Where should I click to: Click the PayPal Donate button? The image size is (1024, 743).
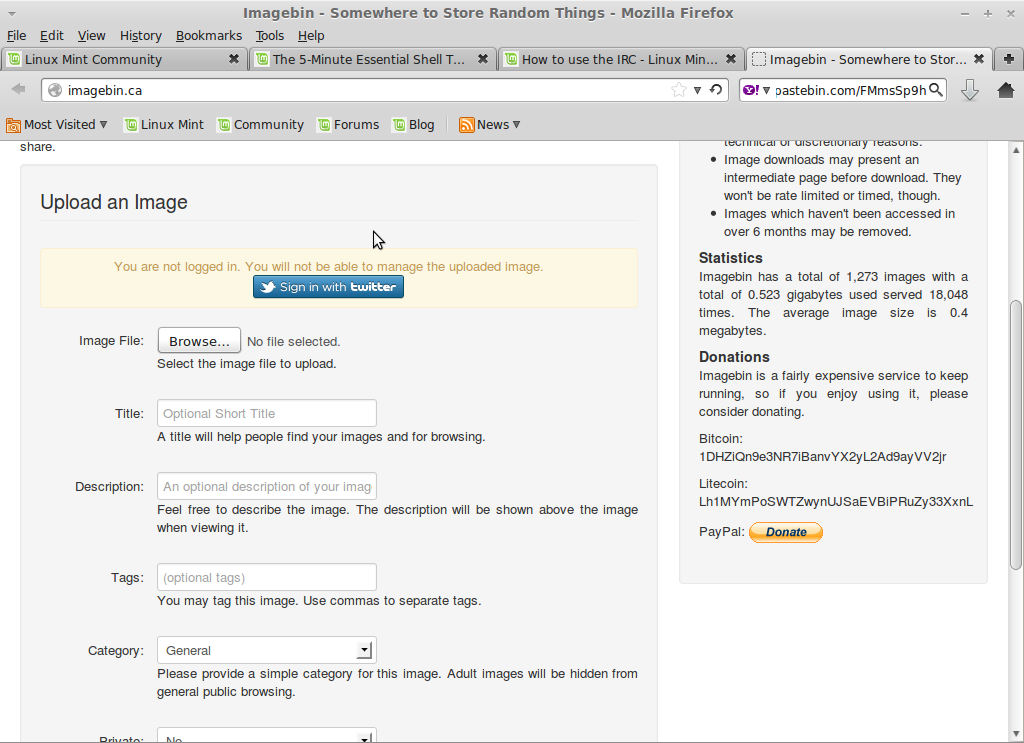coord(786,532)
